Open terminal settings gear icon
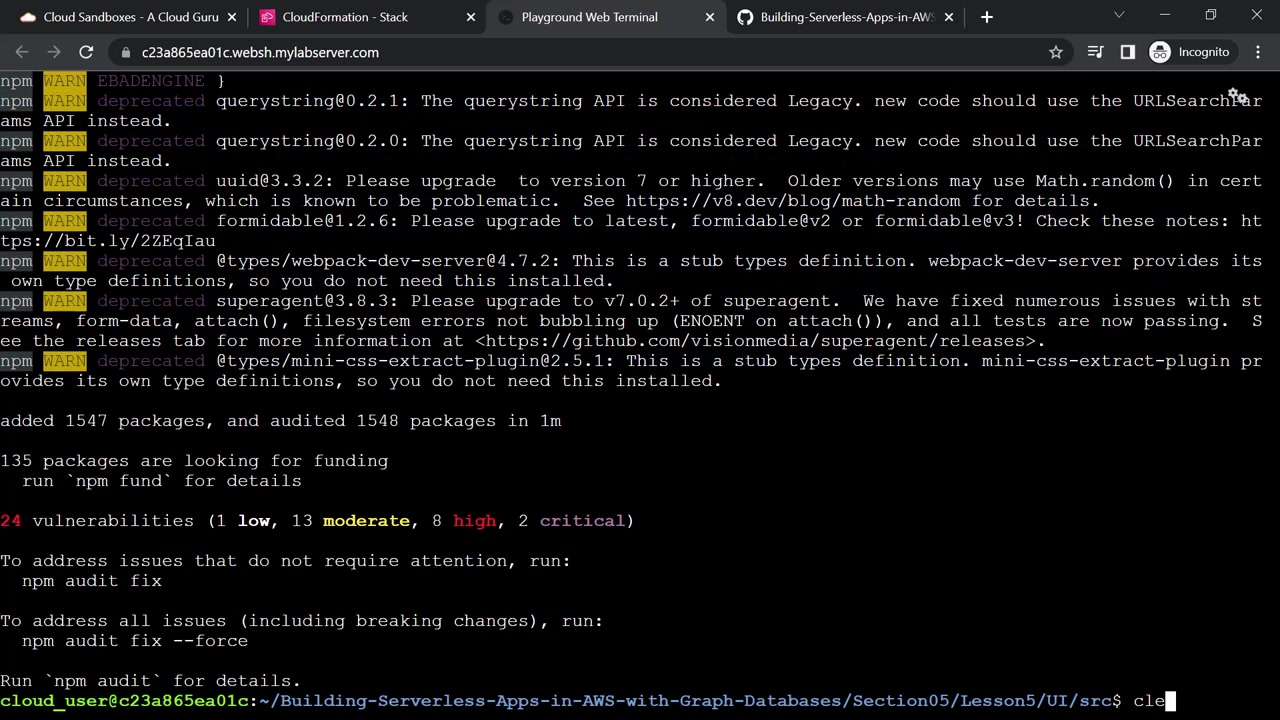Image resolution: width=1280 pixels, height=720 pixels. click(x=1237, y=97)
